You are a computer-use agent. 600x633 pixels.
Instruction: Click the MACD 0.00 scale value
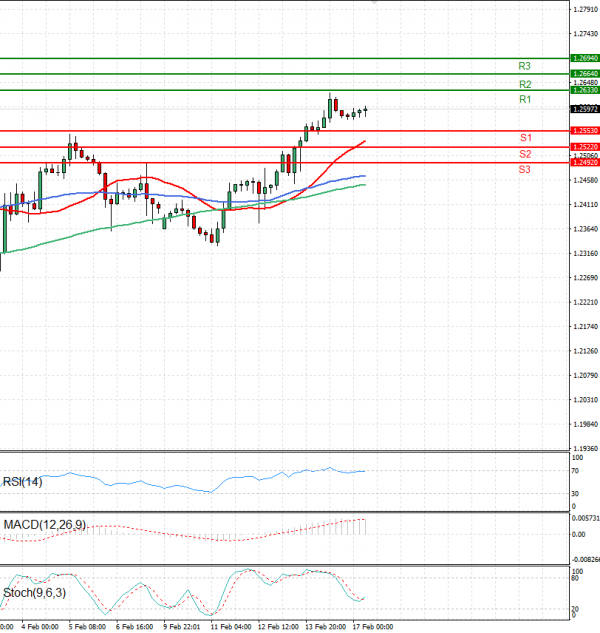[578, 535]
